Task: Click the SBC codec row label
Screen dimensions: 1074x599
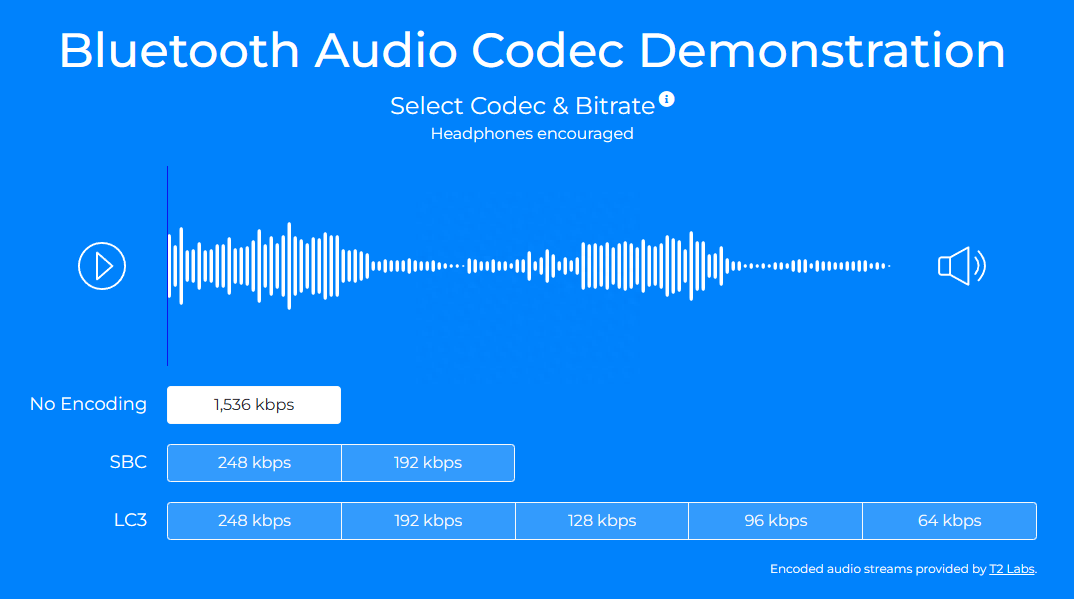Action: [x=128, y=462]
